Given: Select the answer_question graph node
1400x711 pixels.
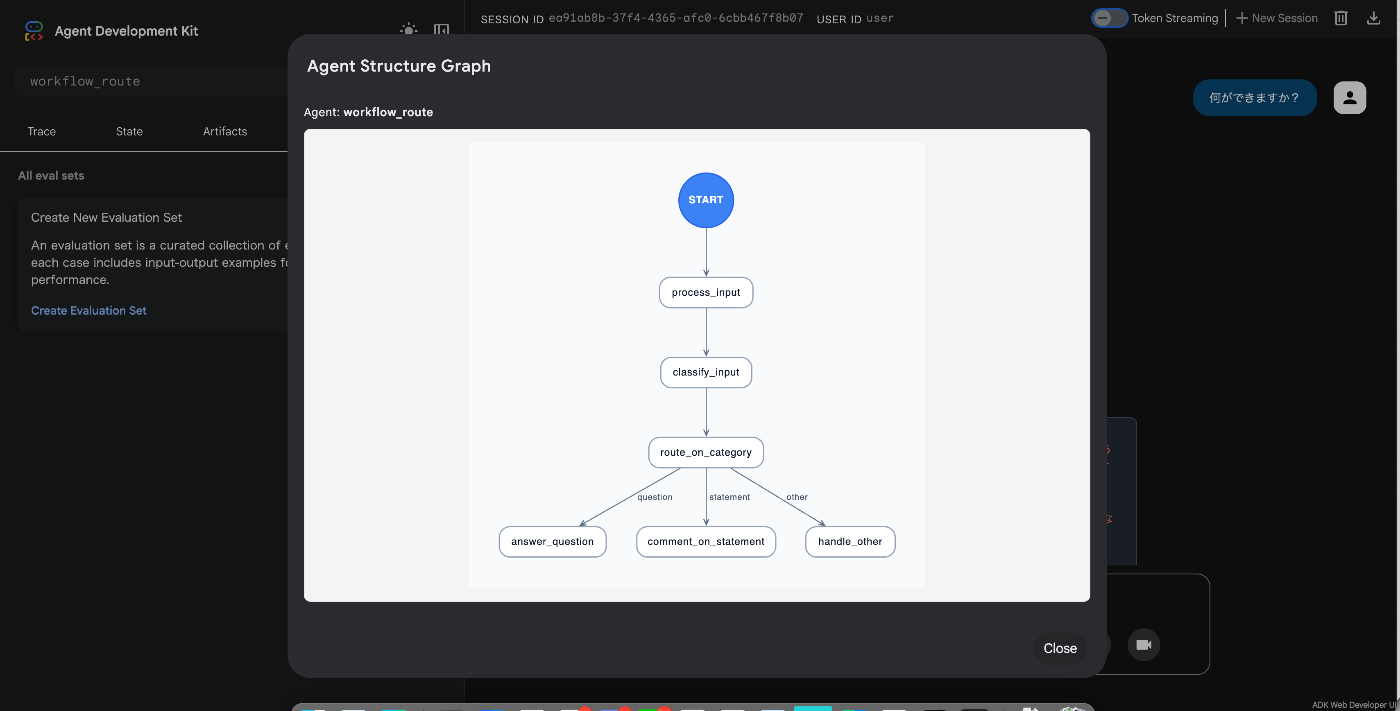Looking at the screenshot, I should click(x=553, y=542).
